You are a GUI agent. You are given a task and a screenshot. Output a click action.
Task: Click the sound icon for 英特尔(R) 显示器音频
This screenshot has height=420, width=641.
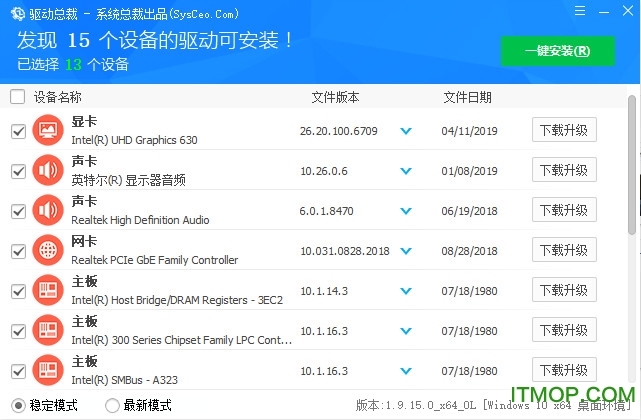(x=48, y=170)
